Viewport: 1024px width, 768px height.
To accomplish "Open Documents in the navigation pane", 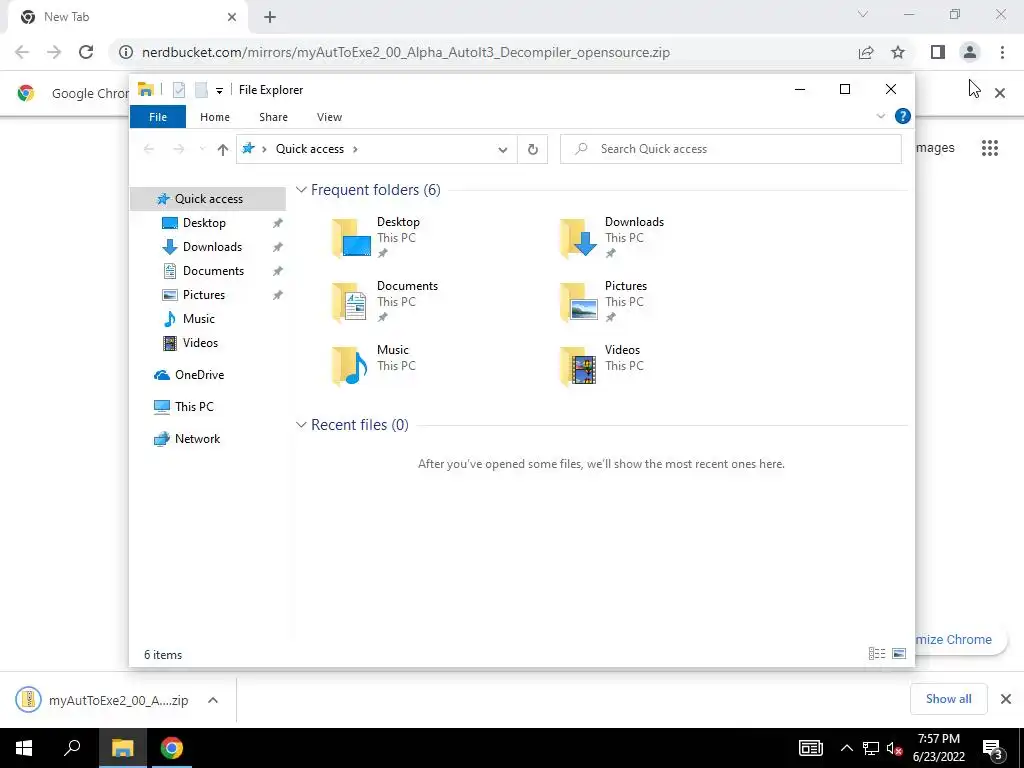I will tap(214, 271).
